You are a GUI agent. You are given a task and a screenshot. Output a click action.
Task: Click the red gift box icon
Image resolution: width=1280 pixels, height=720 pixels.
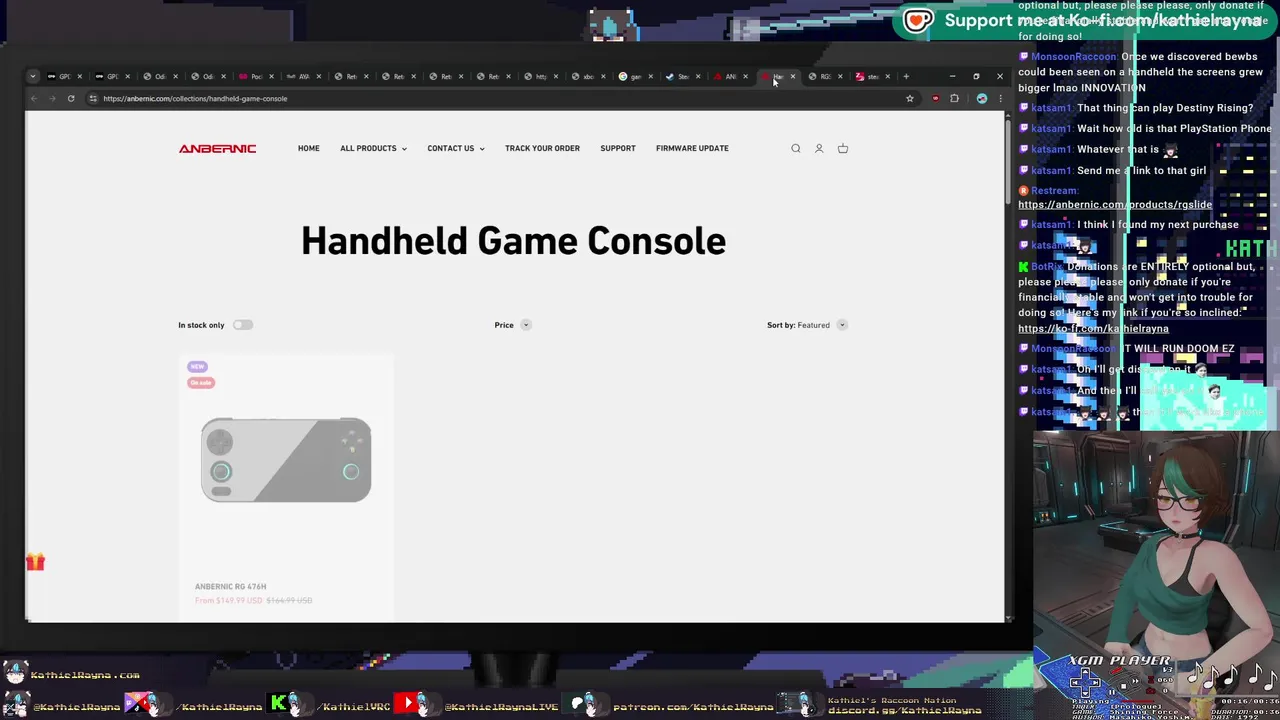36,562
